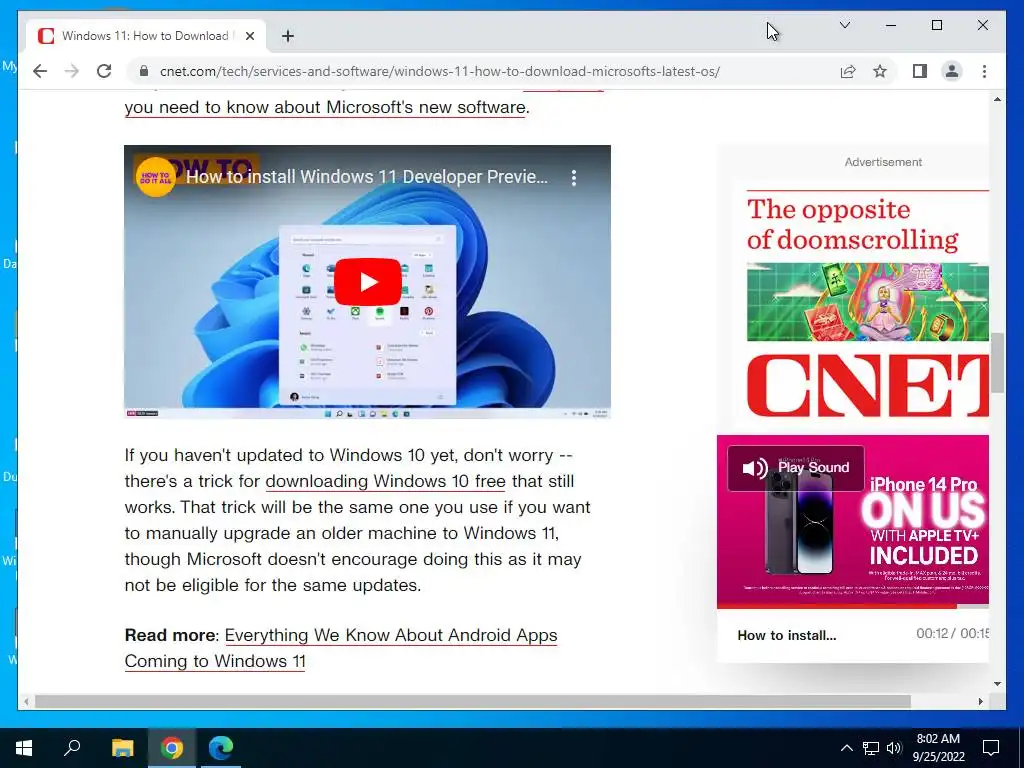
Task: Open a new tab with plus button
Action: tap(288, 36)
